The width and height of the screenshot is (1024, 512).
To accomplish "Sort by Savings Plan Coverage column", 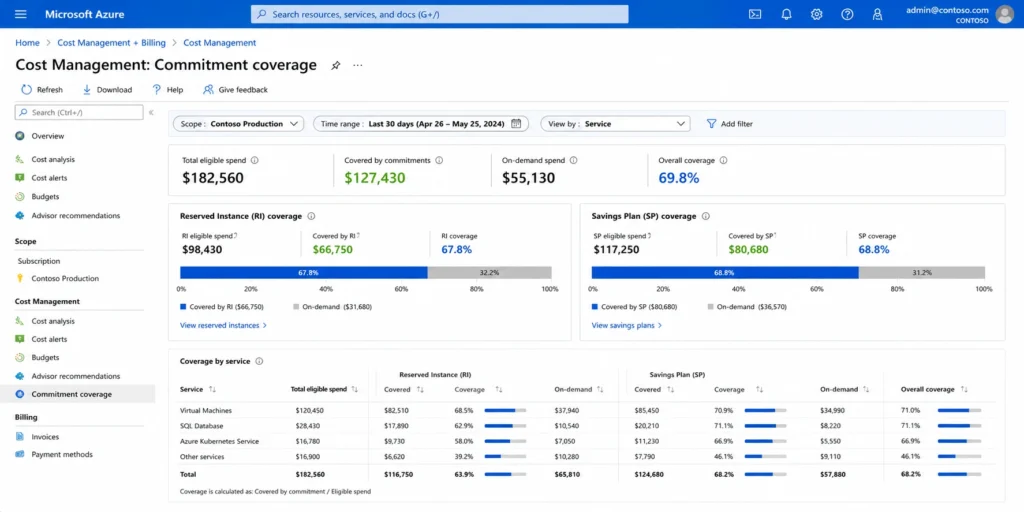I will pyautogui.click(x=760, y=389).
